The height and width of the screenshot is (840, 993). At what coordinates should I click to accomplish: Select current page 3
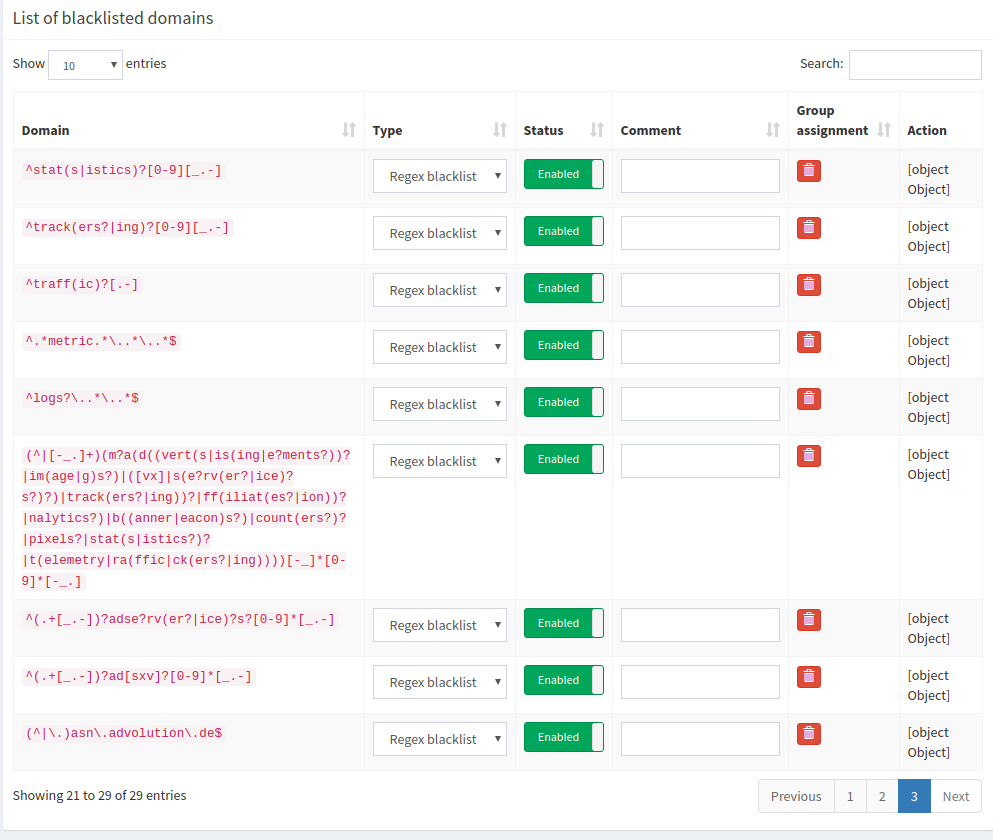click(x=914, y=796)
